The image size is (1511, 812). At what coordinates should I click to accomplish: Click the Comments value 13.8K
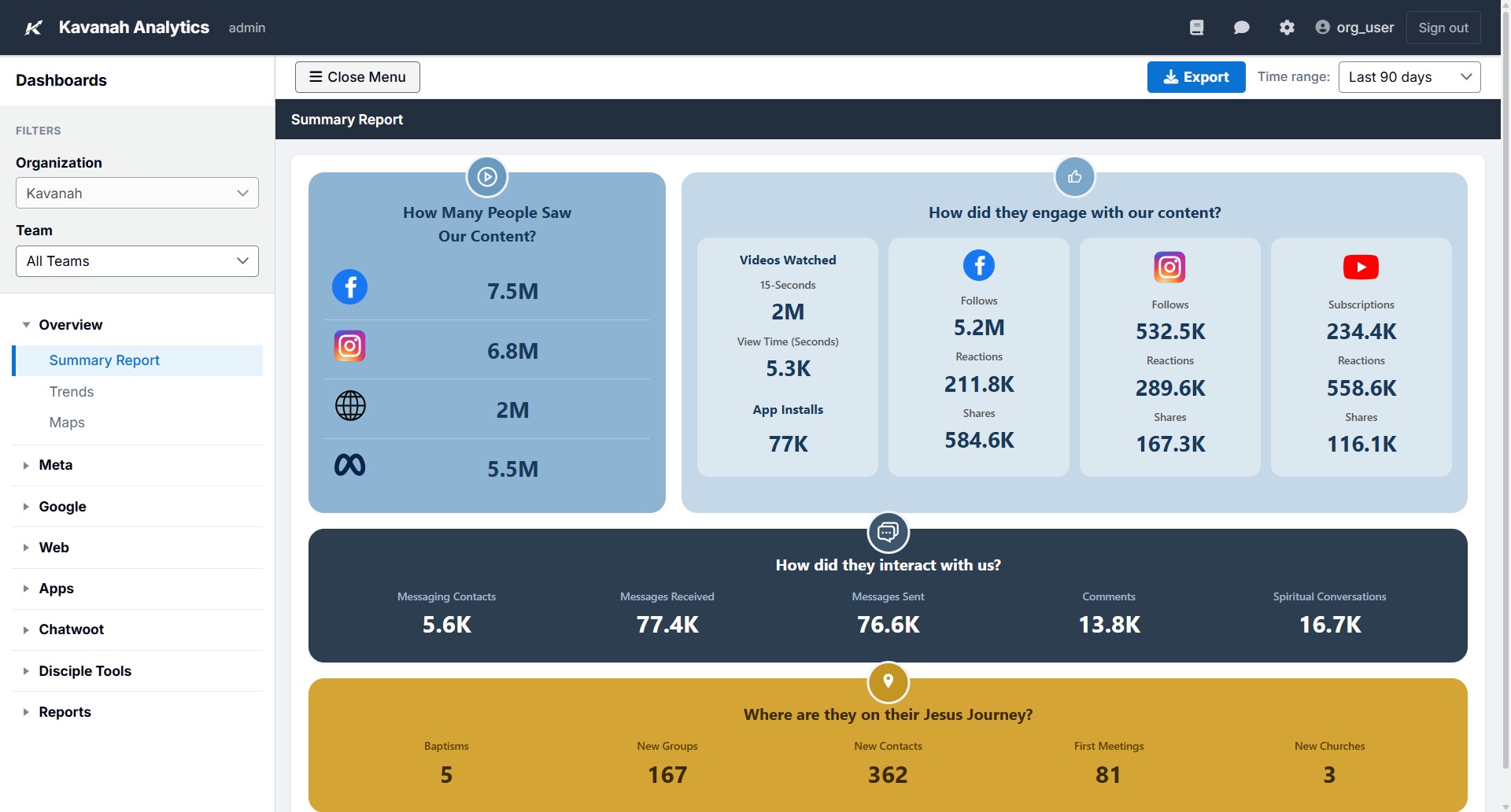1109,625
